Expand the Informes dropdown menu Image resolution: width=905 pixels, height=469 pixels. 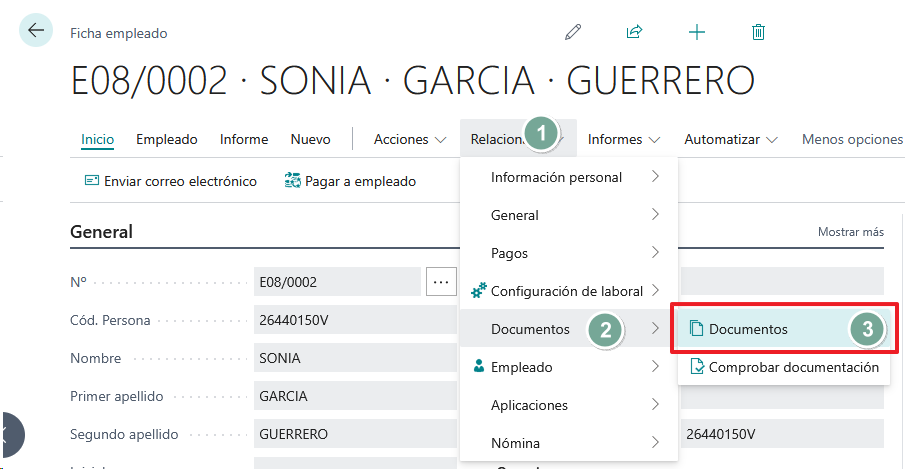click(x=624, y=139)
